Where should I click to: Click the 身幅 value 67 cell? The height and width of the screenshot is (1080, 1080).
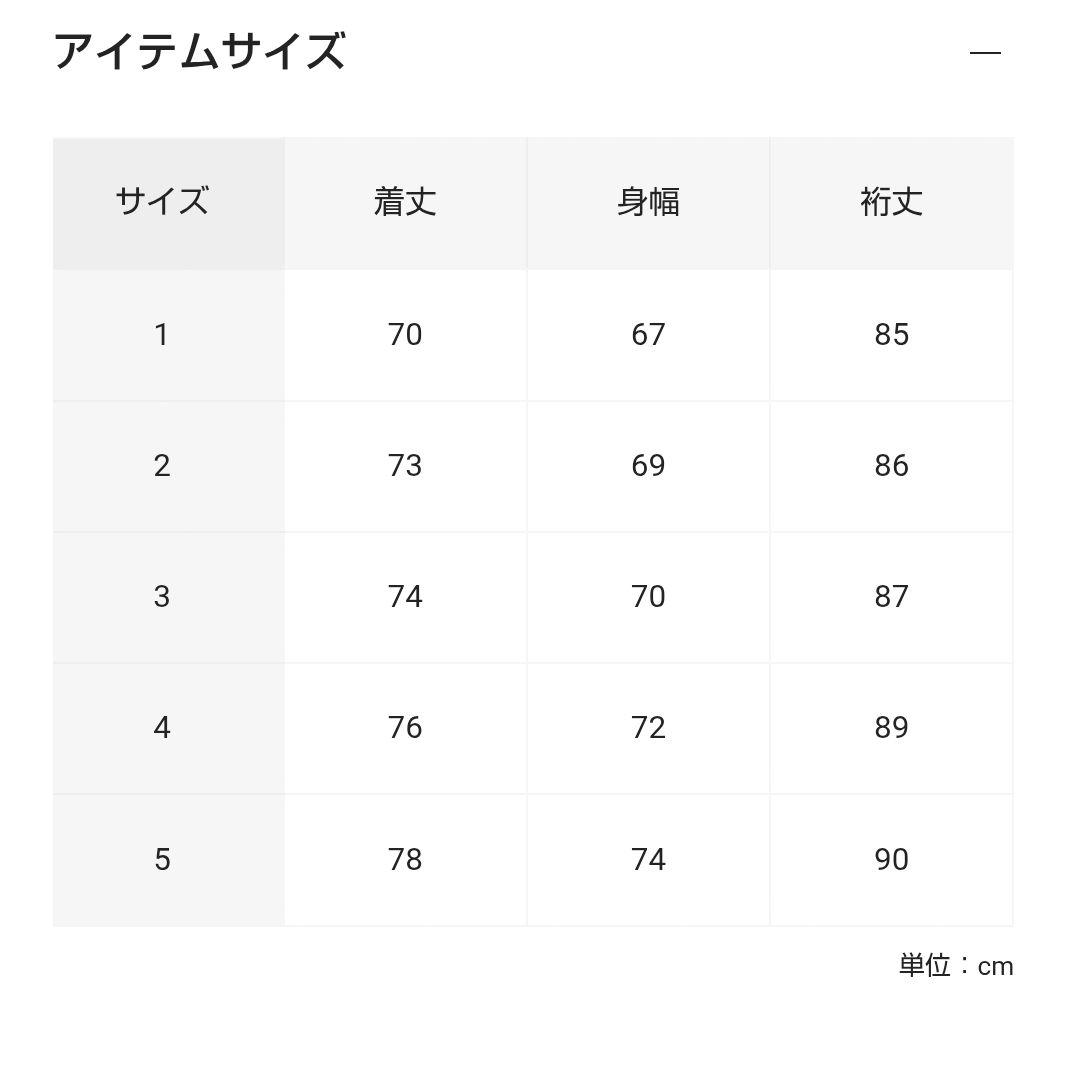(648, 335)
